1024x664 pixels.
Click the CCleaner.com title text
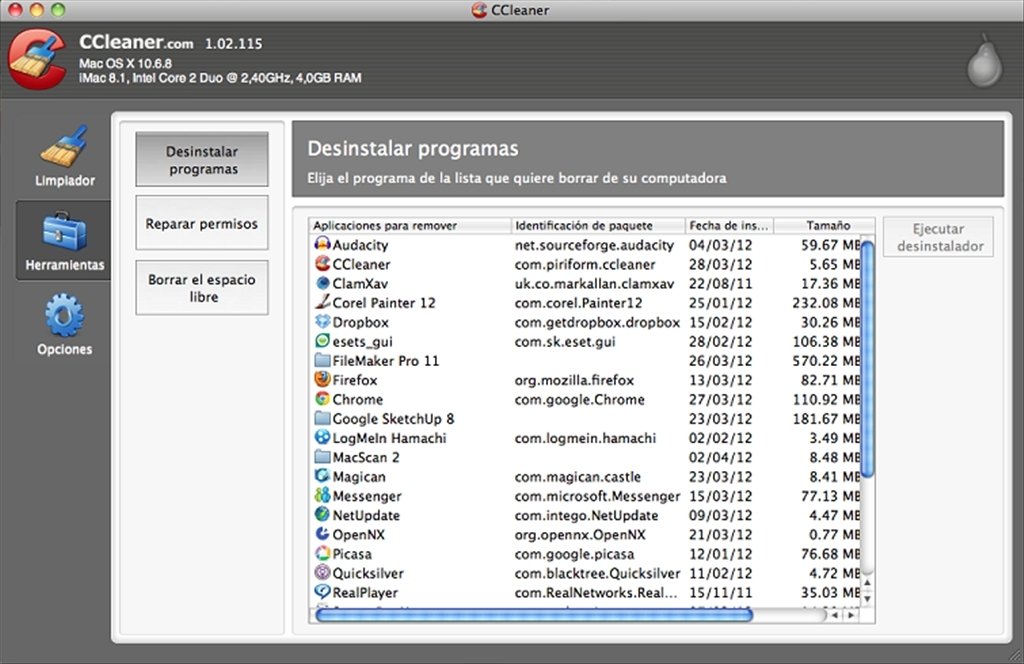[x=136, y=42]
